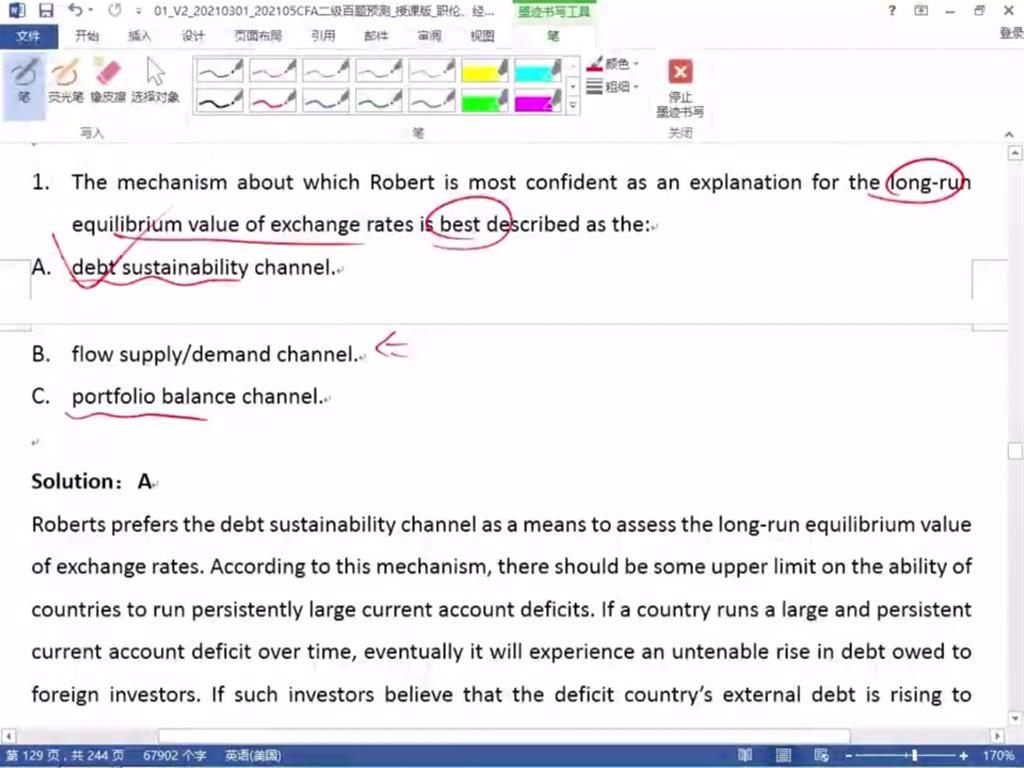Open the 插入 Insert tab

[139, 36]
